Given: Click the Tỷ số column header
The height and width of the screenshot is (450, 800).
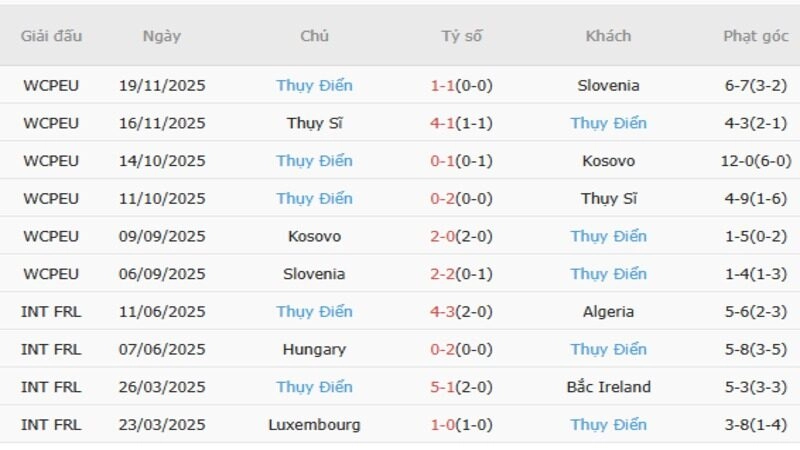Looking at the screenshot, I should (x=461, y=36).
